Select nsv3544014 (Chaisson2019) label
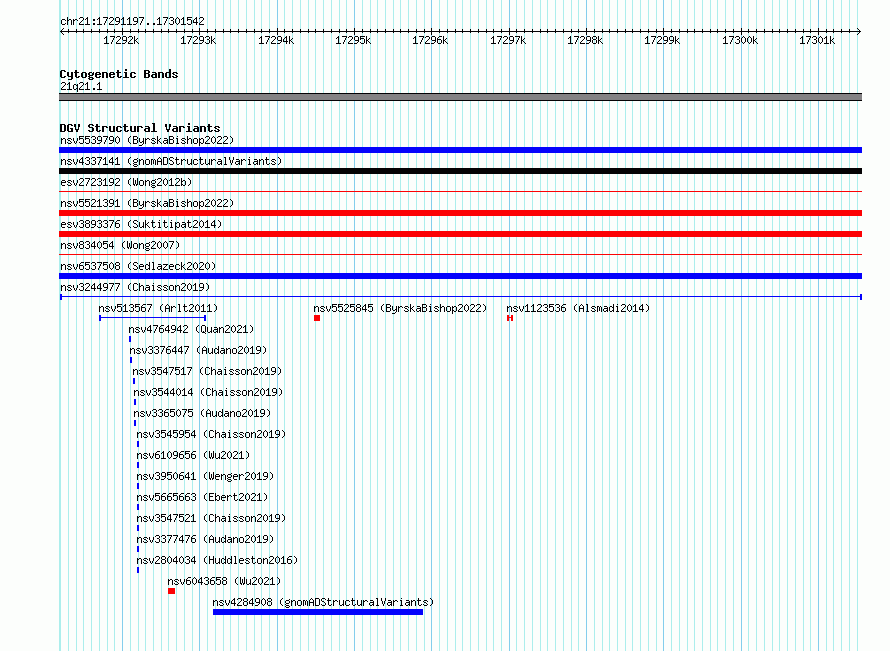Image resolution: width=890 pixels, height=651 pixels. 208,392
